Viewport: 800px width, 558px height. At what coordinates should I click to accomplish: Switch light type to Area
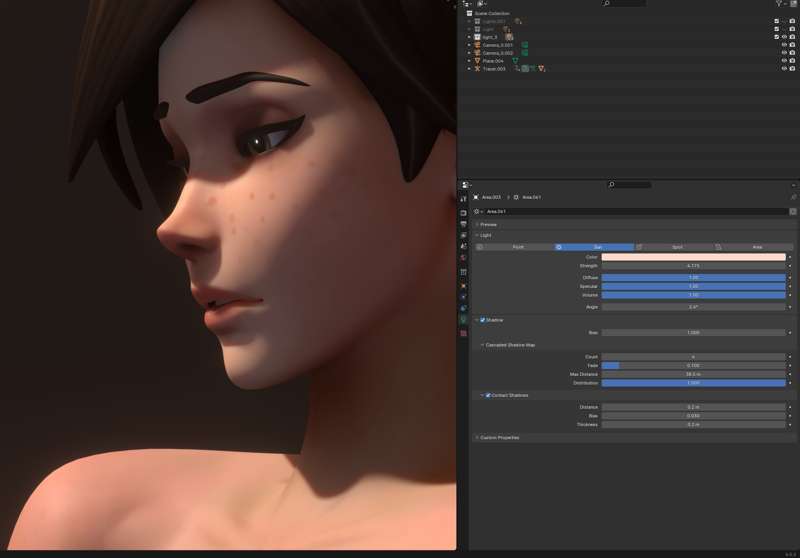coord(754,247)
